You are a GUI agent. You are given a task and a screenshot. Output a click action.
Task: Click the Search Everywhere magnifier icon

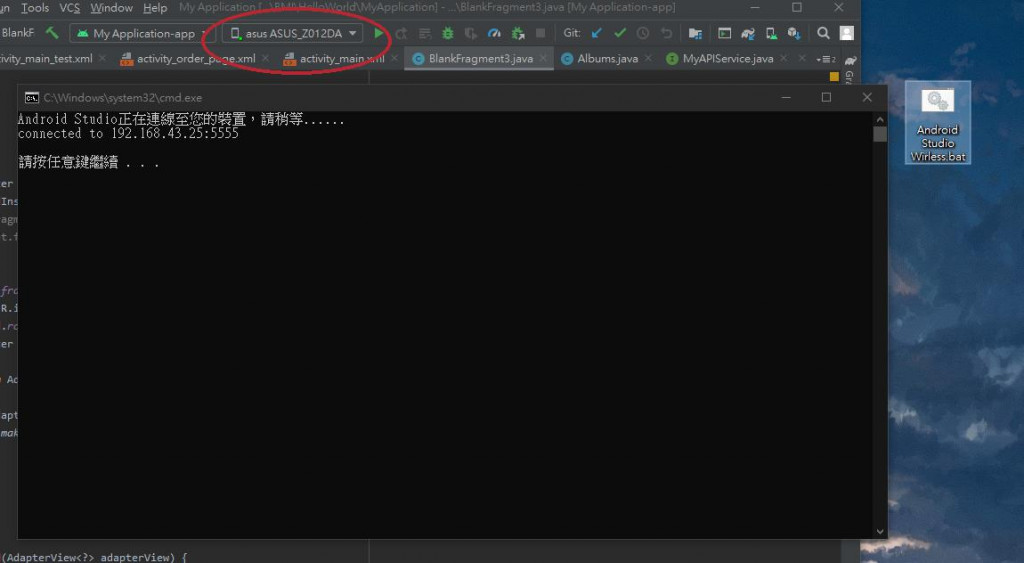tap(824, 33)
